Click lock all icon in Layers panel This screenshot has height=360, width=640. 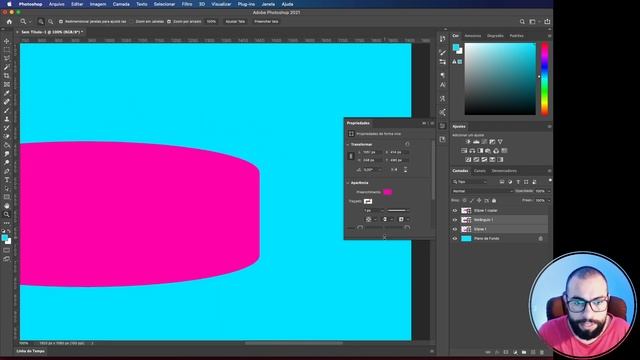494,200
